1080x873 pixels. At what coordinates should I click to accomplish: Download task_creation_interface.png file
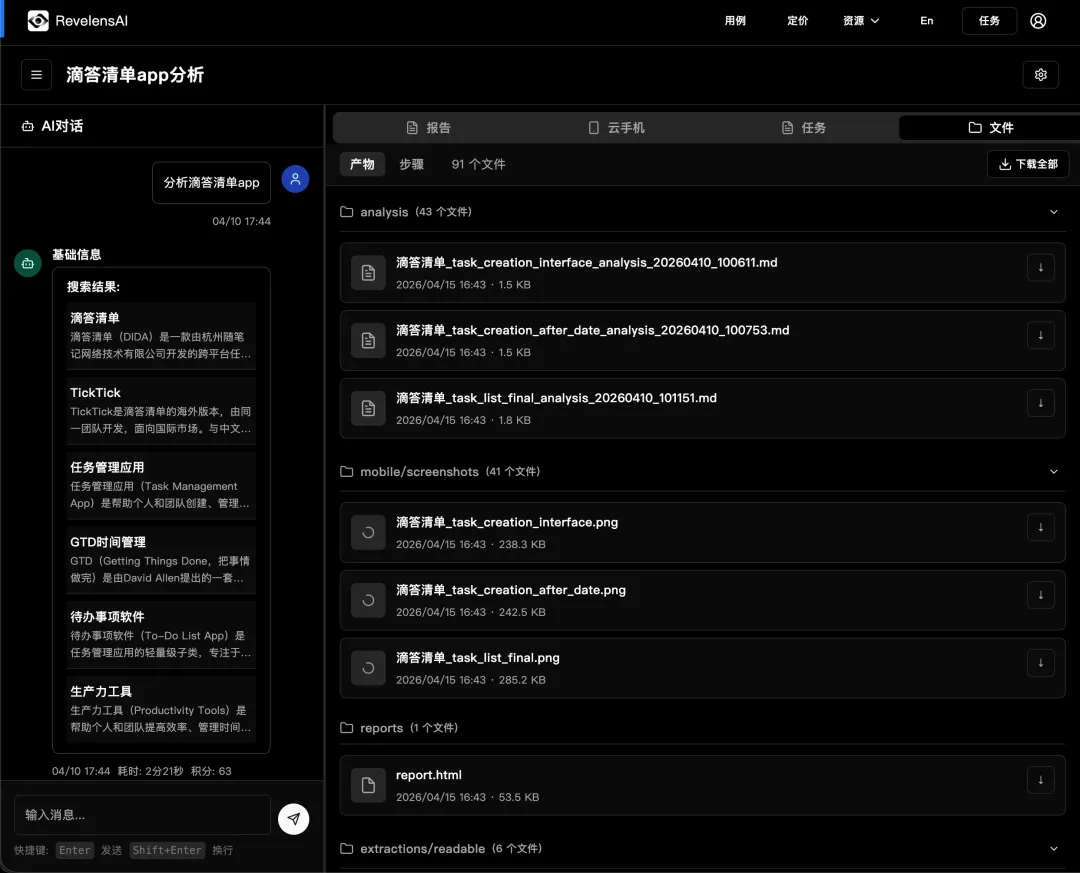1041,527
